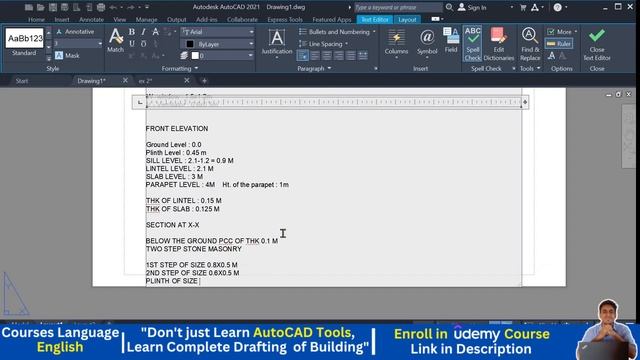Image resolution: width=640 pixels, height=360 pixels.
Task: Open the Columns menu
Action: pos(396,44)
